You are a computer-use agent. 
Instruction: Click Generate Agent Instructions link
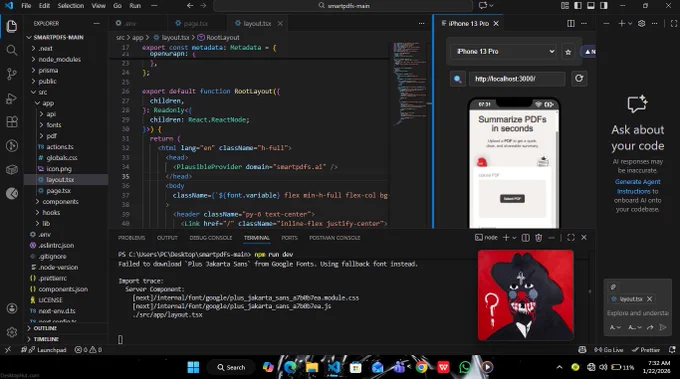click(638, 186)
